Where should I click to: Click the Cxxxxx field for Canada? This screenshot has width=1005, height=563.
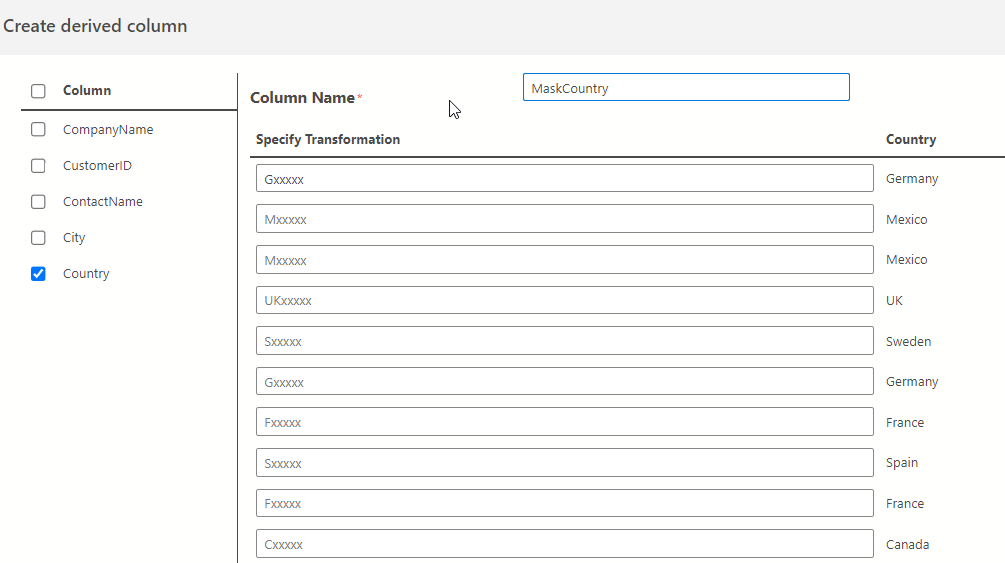click(564, 544)
